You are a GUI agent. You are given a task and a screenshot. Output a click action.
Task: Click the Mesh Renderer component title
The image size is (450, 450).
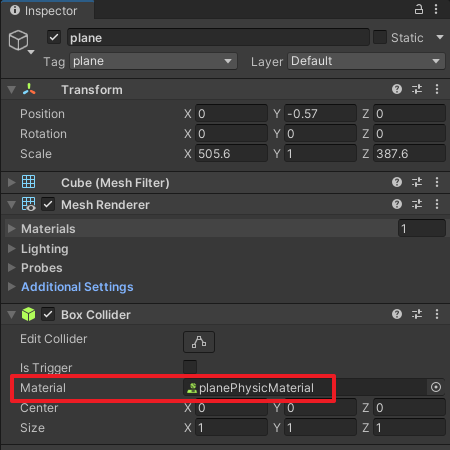pyautogui.click(x=105, y=205)
